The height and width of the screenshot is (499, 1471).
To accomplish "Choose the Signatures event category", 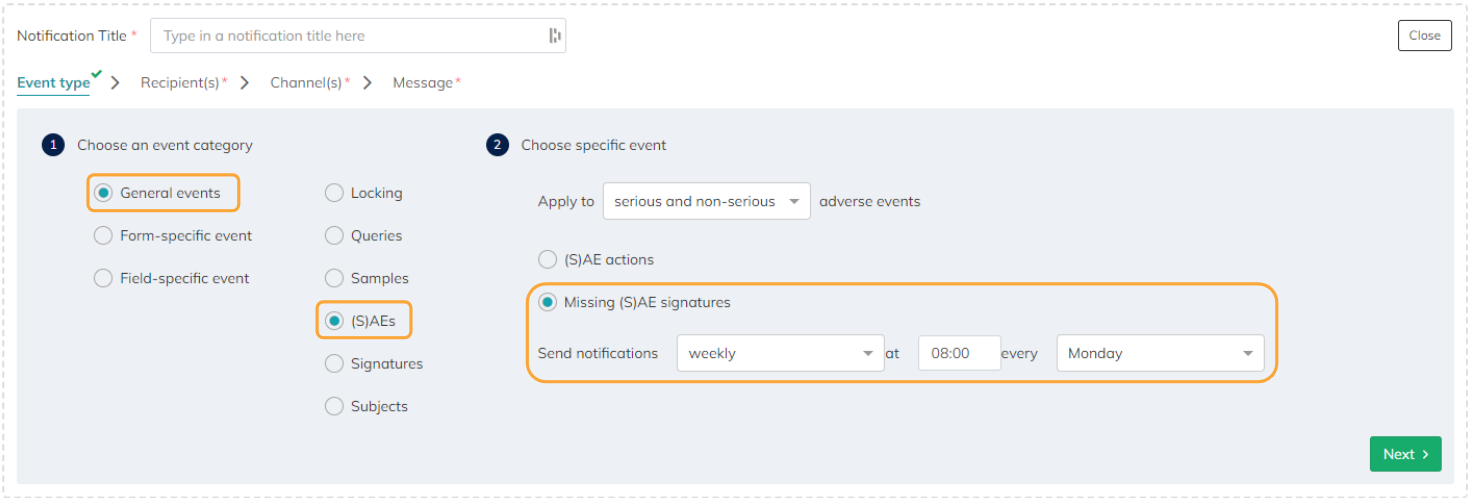I will pyautogui.click(x=334, y=364).
